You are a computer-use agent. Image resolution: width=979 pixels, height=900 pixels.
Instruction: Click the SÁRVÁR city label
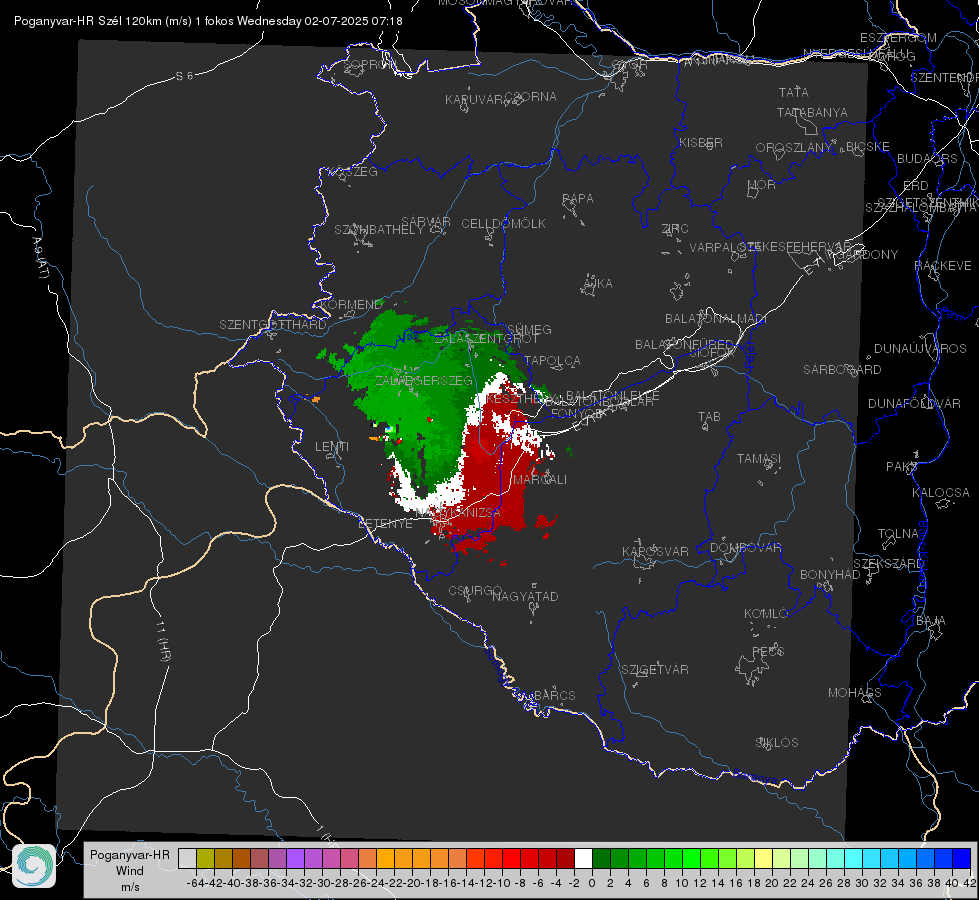[x=426, y=222]
